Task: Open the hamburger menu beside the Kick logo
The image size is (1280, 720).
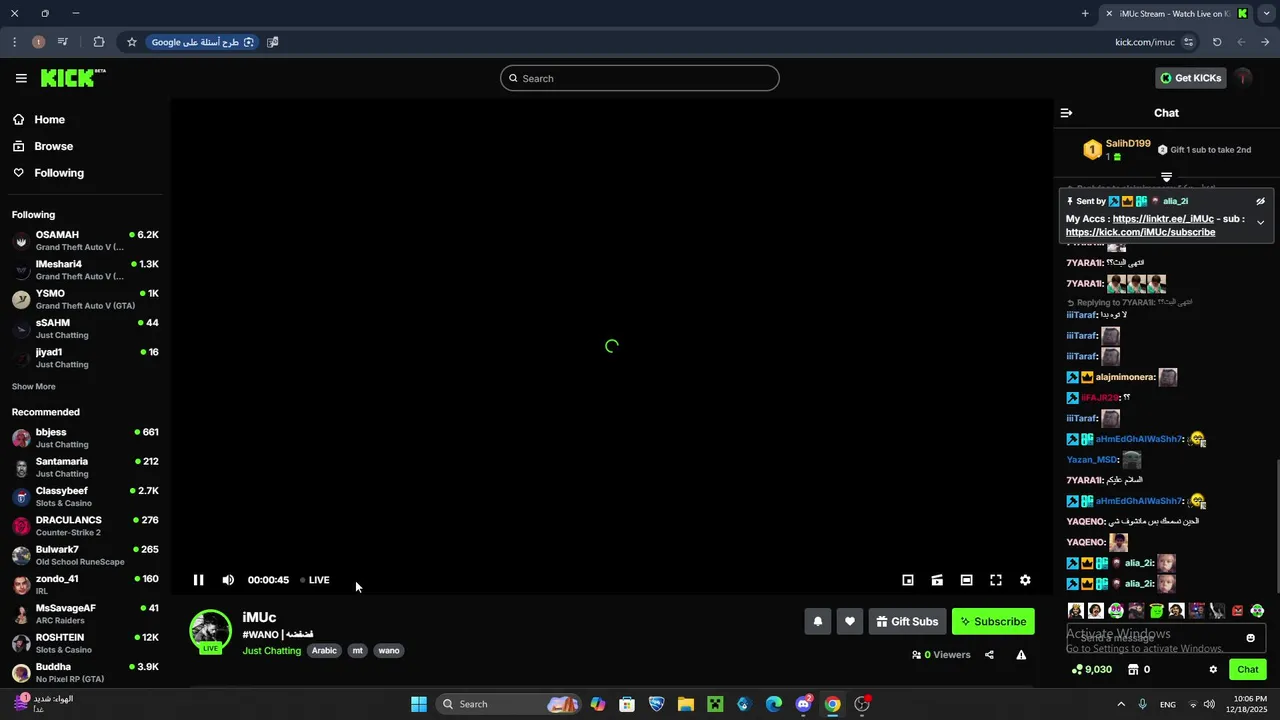Action: (21, 78)
